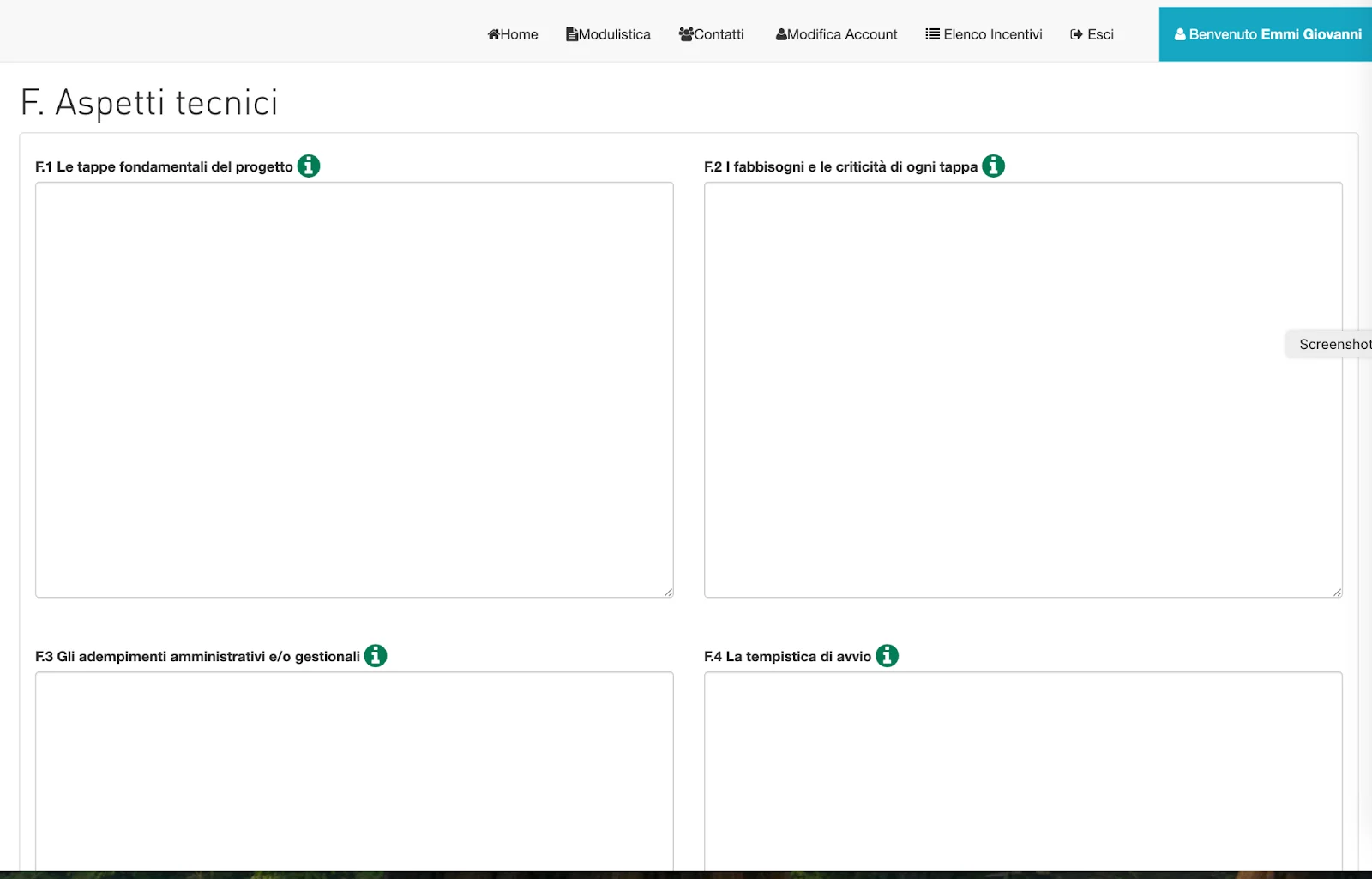The width and height of the screenshot is (1372, 879).
Task: Click the Screenshot tab on right edge
Action: tap(1333, 344)
